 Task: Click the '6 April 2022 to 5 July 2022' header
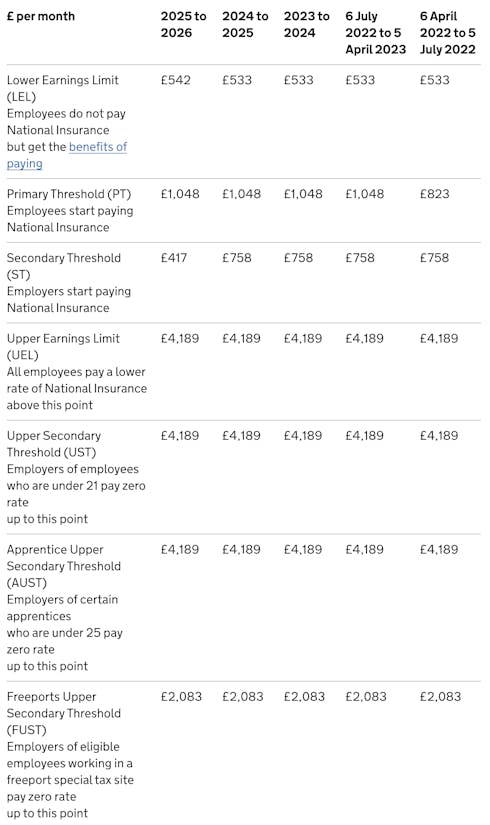(447, 33)
